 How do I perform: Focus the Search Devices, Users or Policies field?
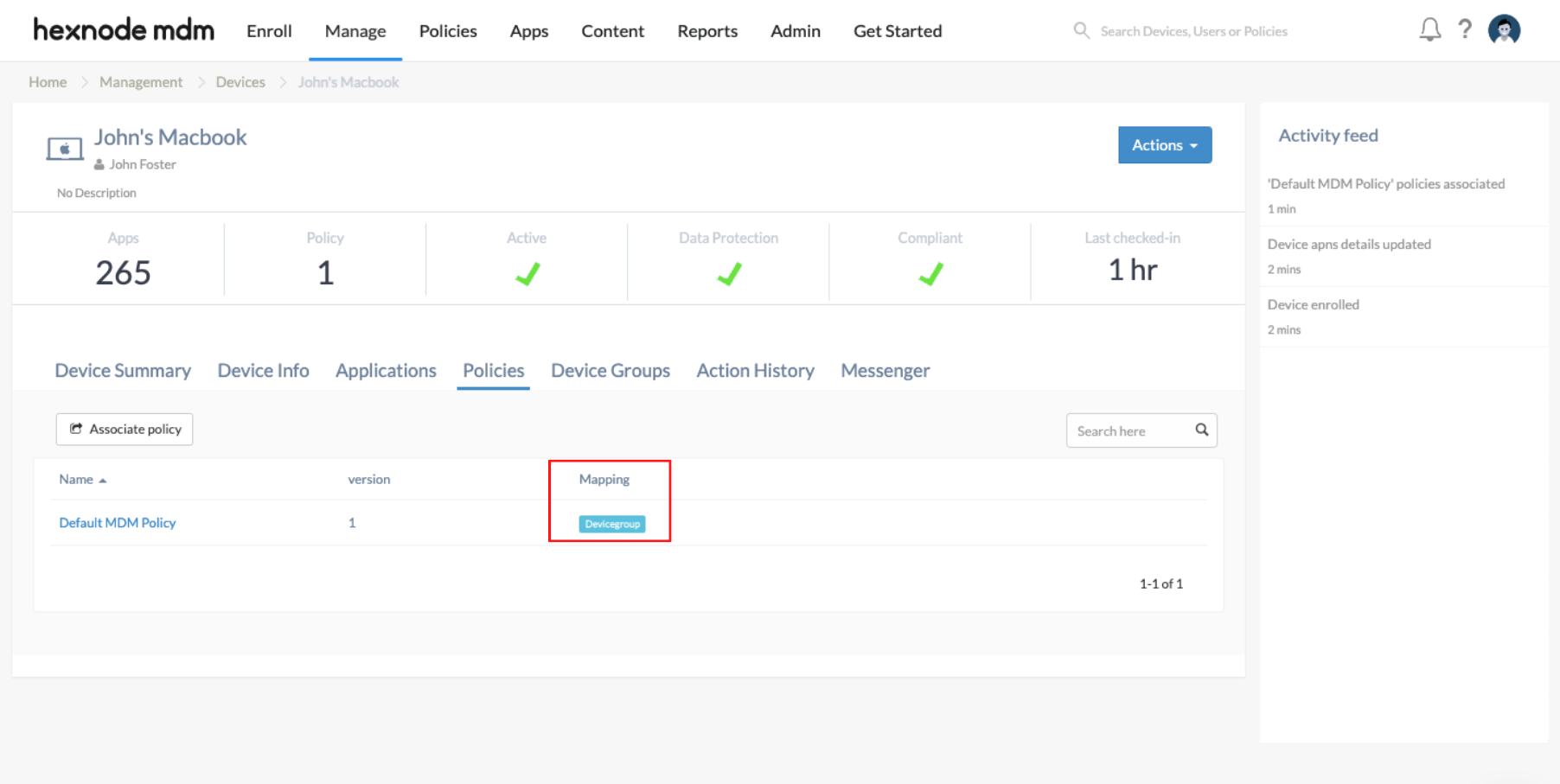(x=1193, y=31)
